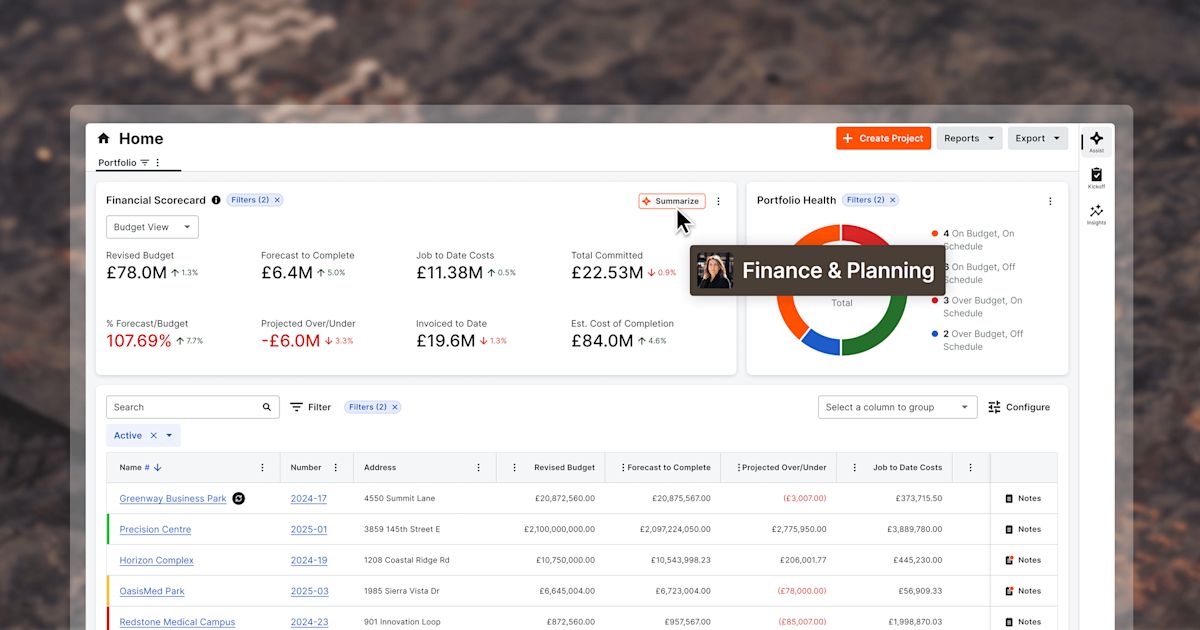Remove Portfolio Health Filters (2) chip
This screenshot has width=1200, height=630.
tap(893, 200)
